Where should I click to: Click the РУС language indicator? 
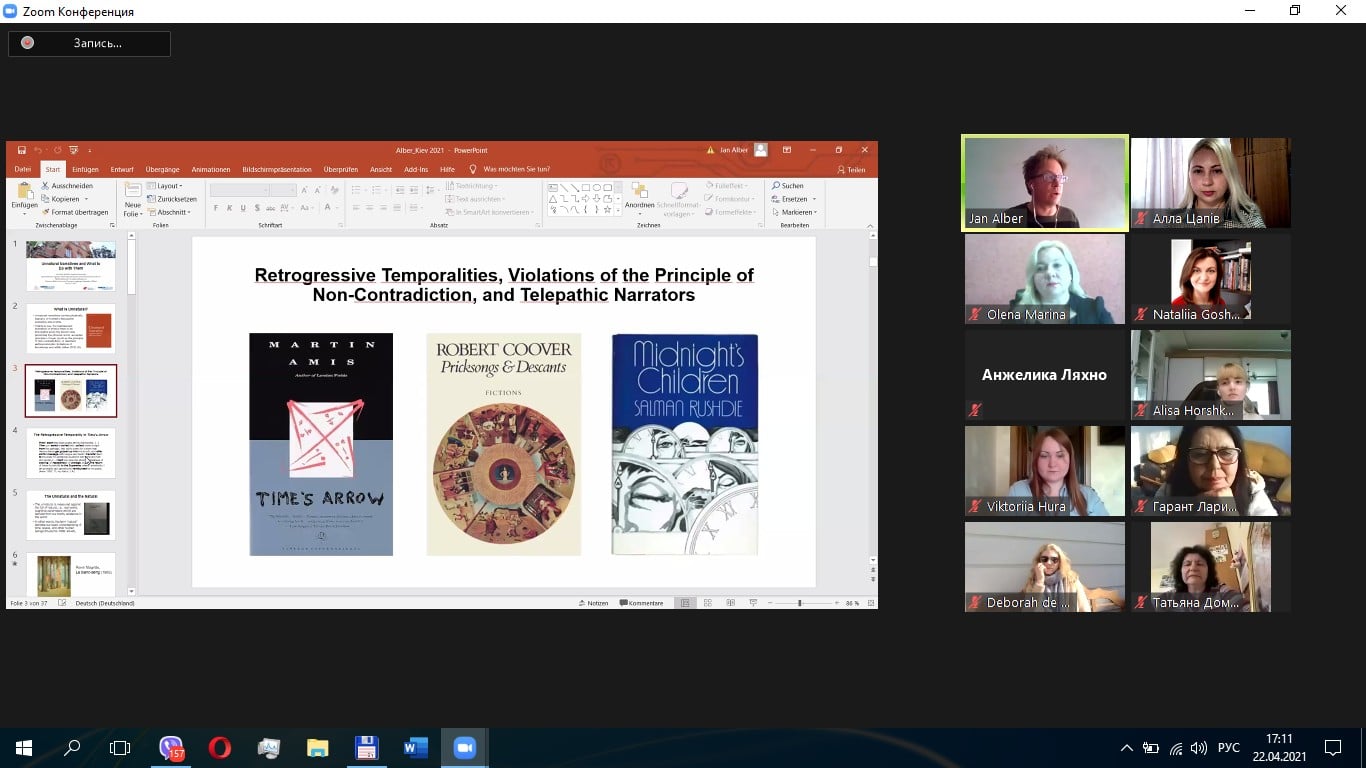1228,747
